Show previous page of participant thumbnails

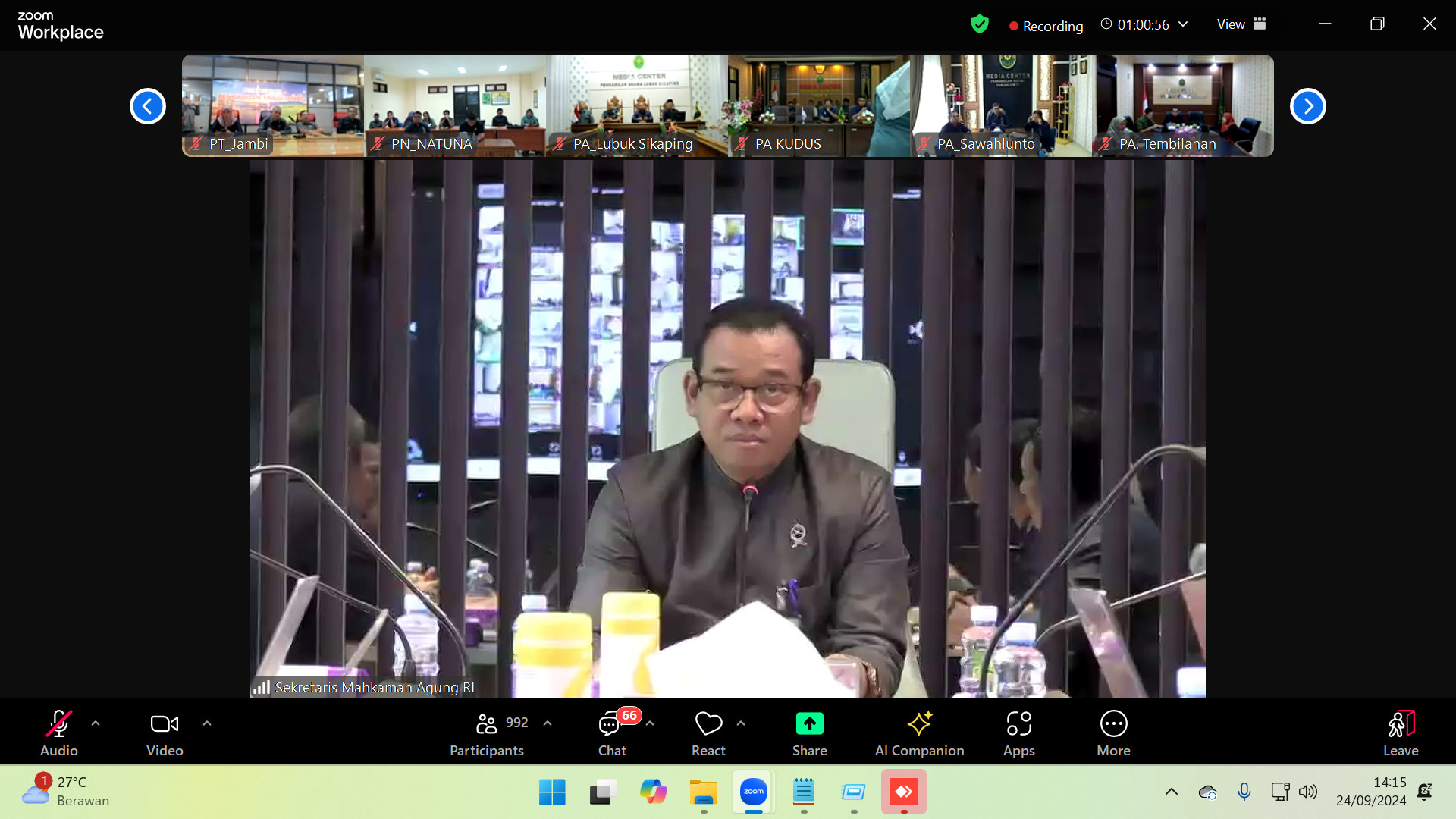148,106
